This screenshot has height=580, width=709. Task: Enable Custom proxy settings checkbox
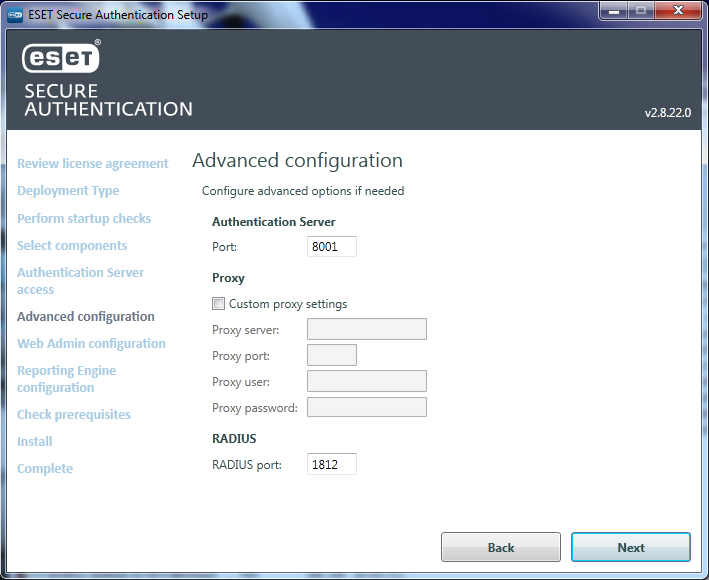(218, 303)
